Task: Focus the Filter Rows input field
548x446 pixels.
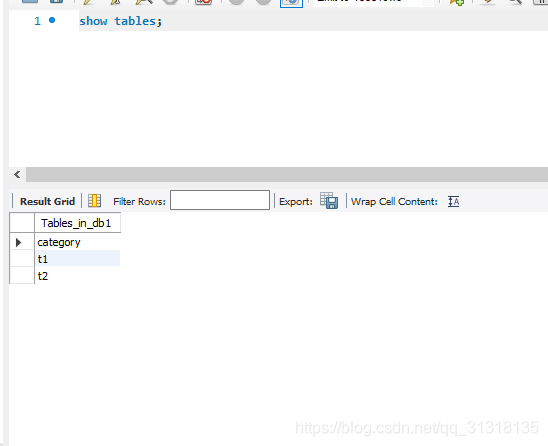Action: point(220,200)
